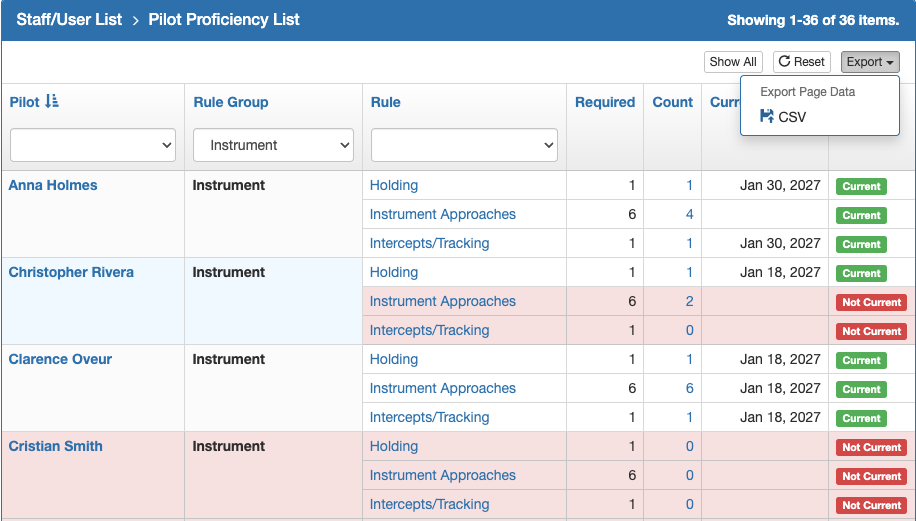Click Cristian Smith's Instrument Approaches rule
The image size is (916, 521).
[442, 475]
